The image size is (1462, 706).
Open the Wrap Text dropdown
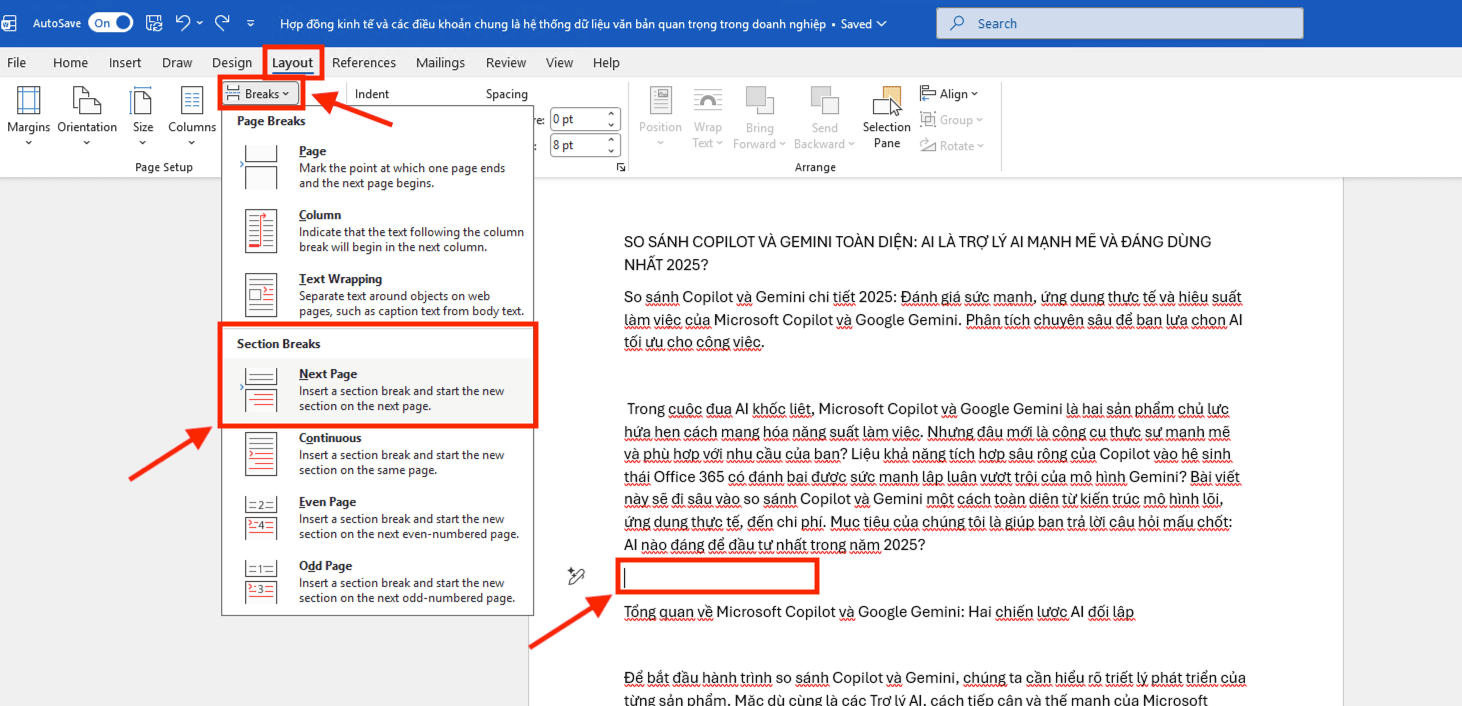[707, 116]
